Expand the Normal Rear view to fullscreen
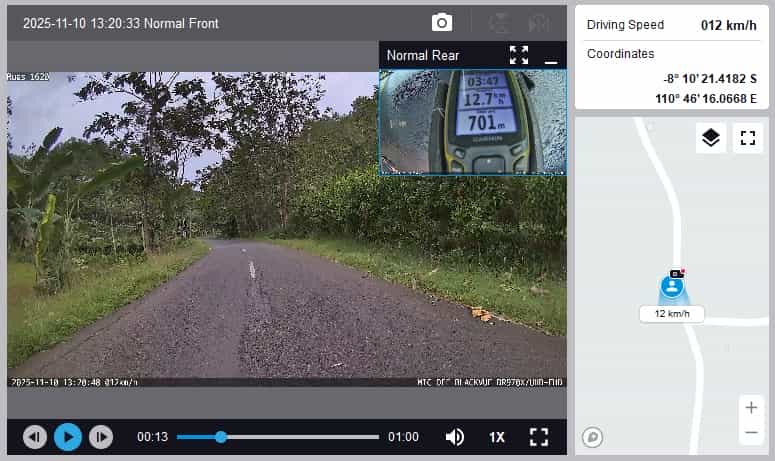Viewport: 775px width, 461px height. click(519, 55)
